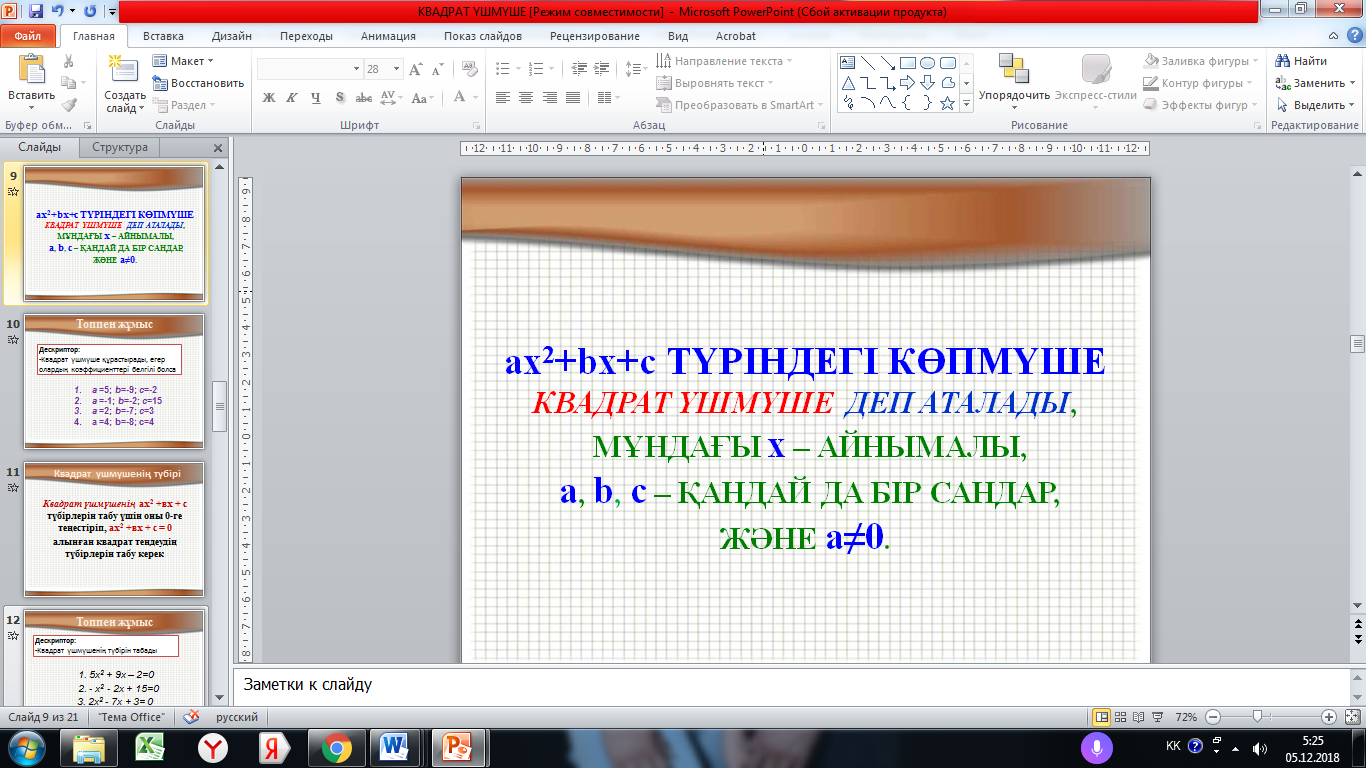The height and width of the screenshot is (768, 1366).
Task: Open Google Chrome from the taskbar
Action: (x=336, y=747)
